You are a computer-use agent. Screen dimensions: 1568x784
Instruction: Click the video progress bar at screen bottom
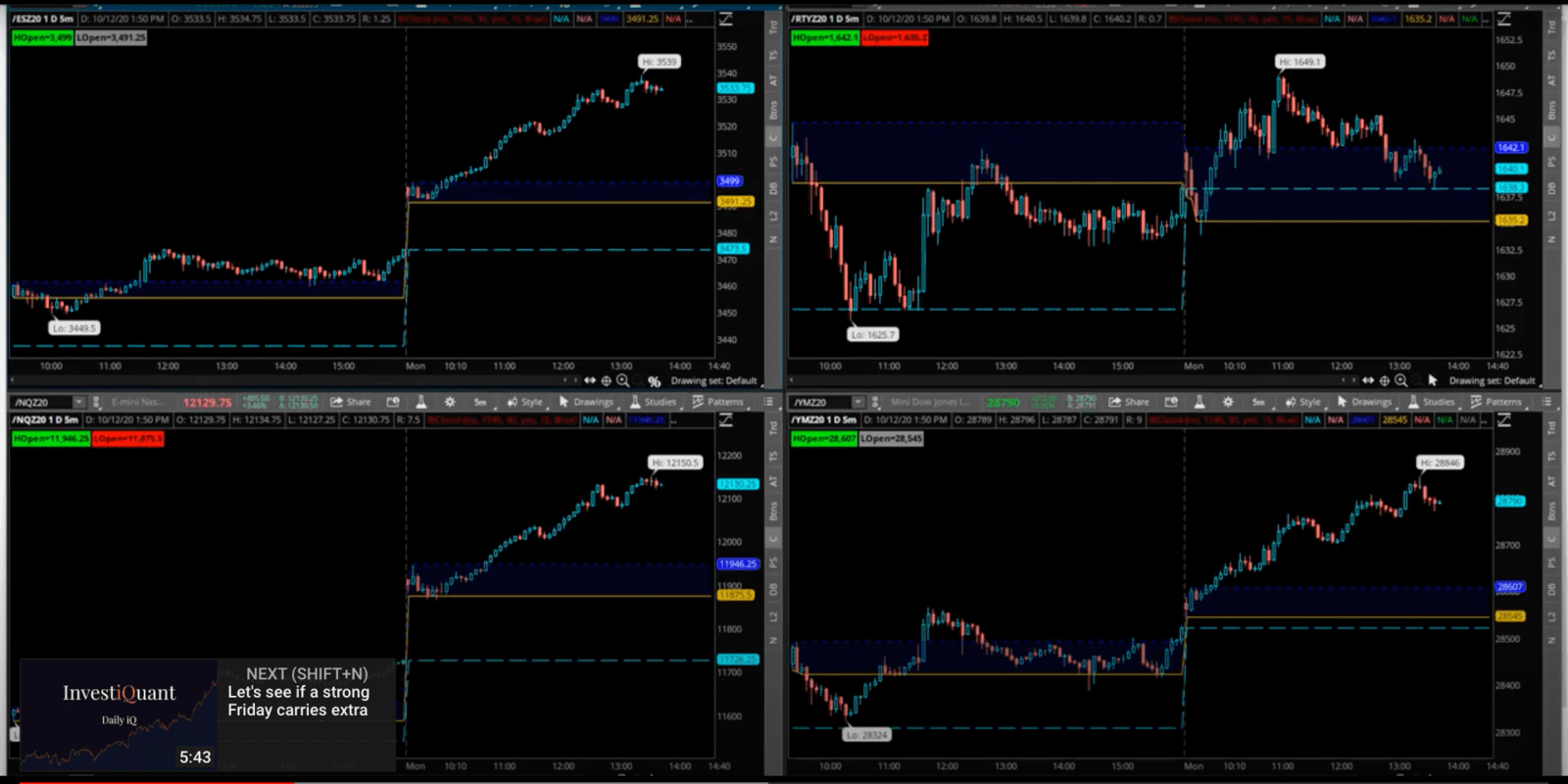(x=784, y=781)
